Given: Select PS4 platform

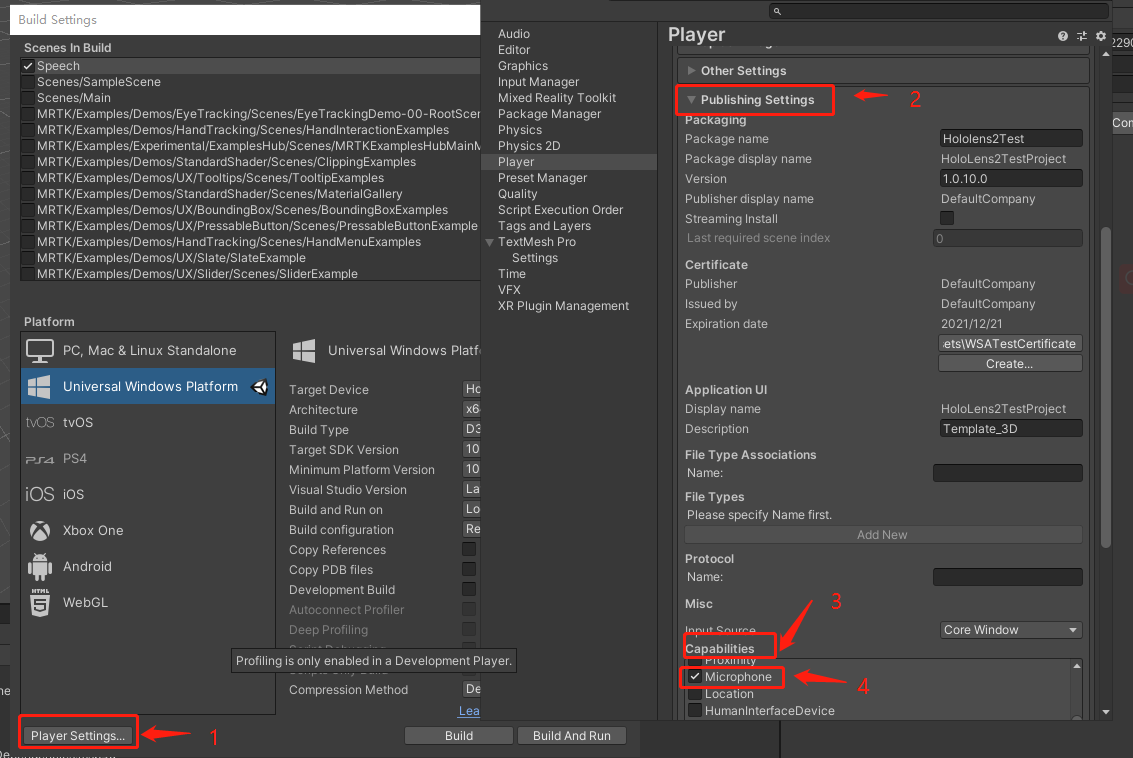Looking at the screenshot, I should (x=148, y=458).
